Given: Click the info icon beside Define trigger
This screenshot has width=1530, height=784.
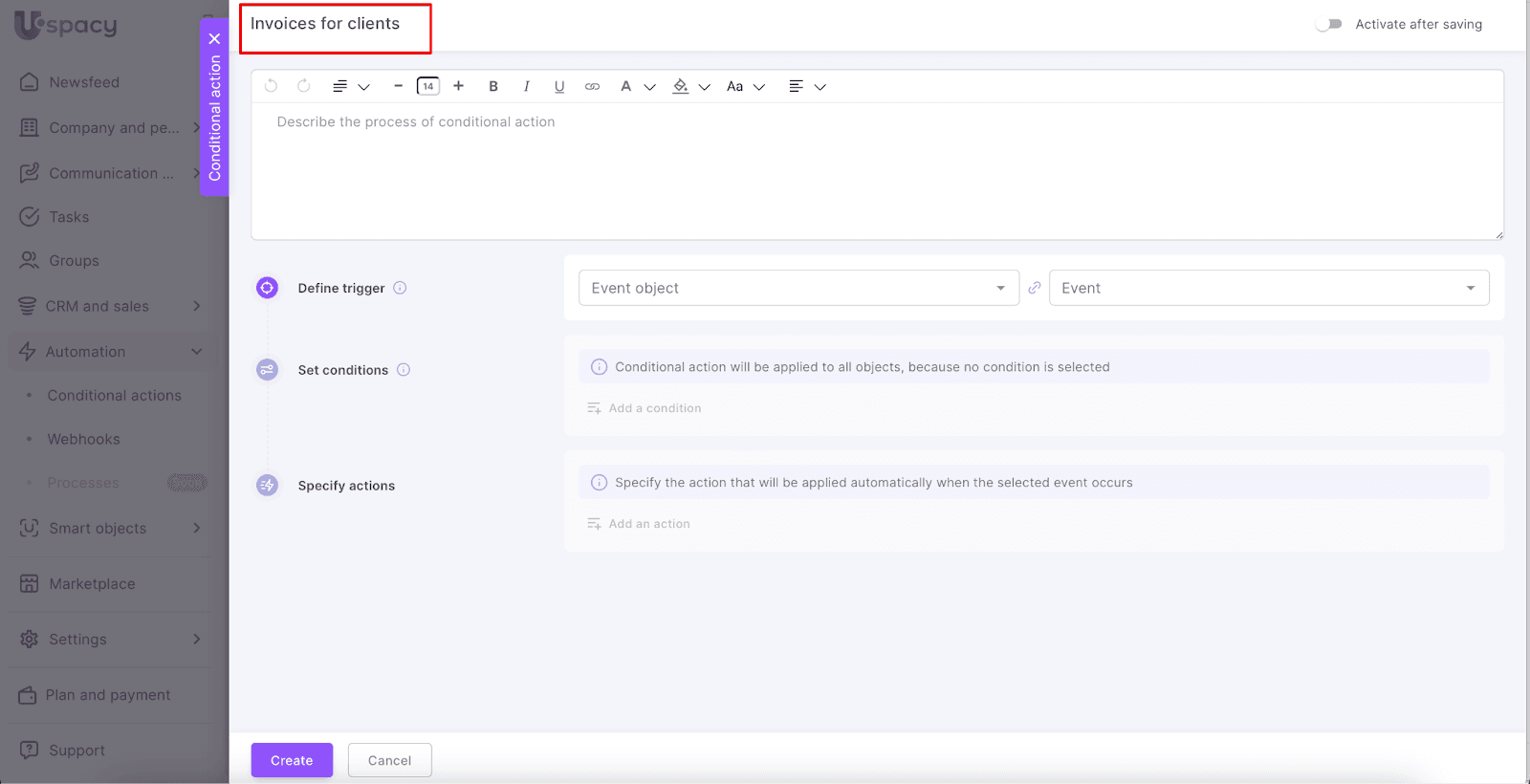Looking at the screenshot, I should (400, 288).
